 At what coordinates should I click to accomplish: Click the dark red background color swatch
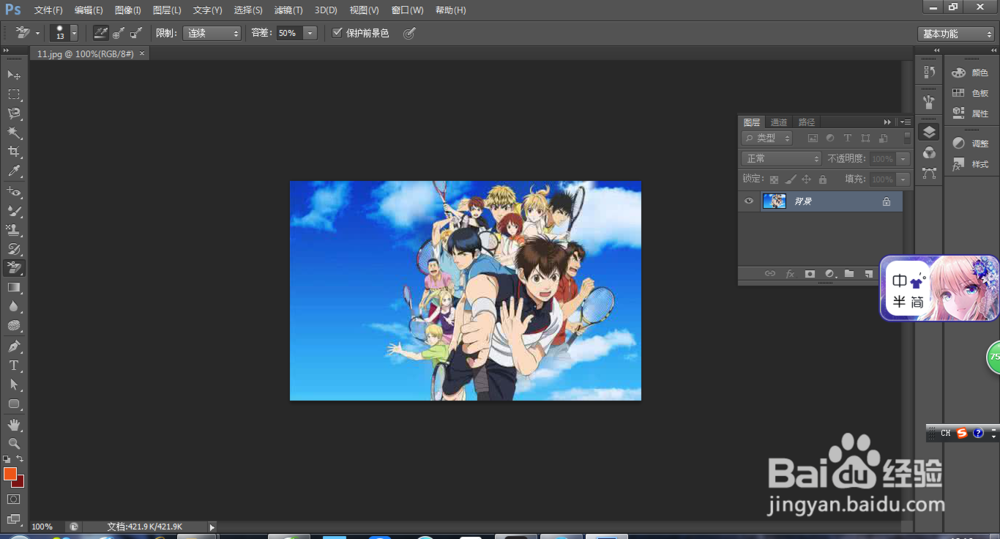coord(19,482)
